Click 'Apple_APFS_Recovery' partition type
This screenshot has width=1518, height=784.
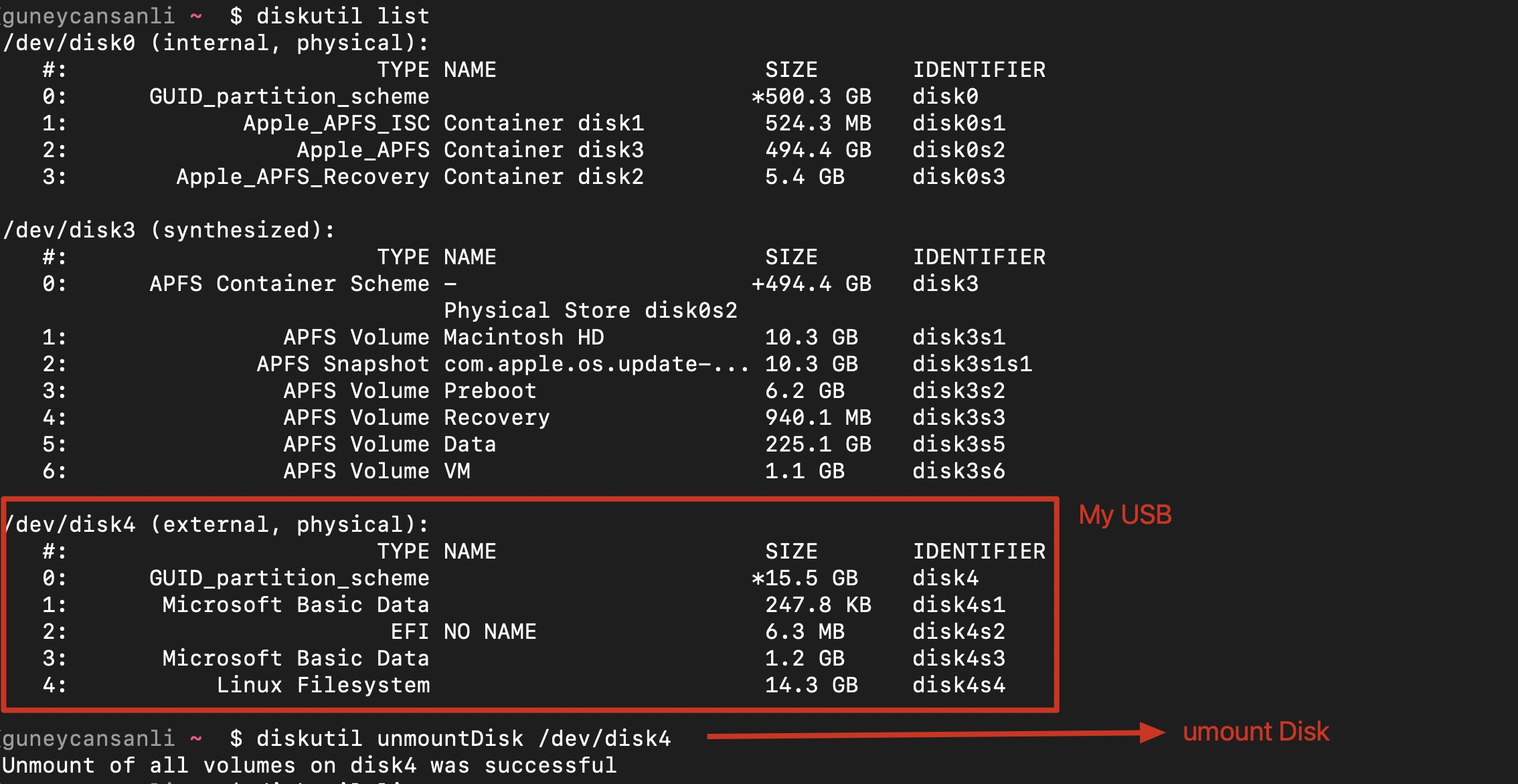point(303,177)
